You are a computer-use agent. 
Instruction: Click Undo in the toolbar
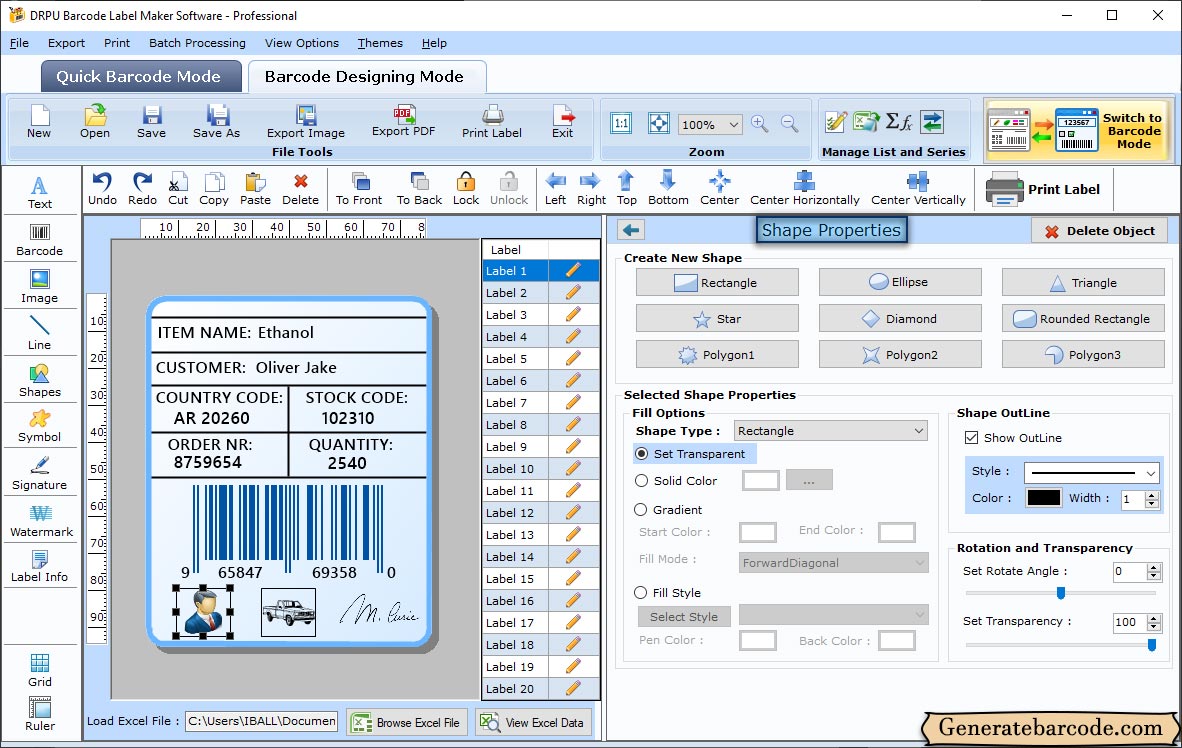tap(102, 189)
